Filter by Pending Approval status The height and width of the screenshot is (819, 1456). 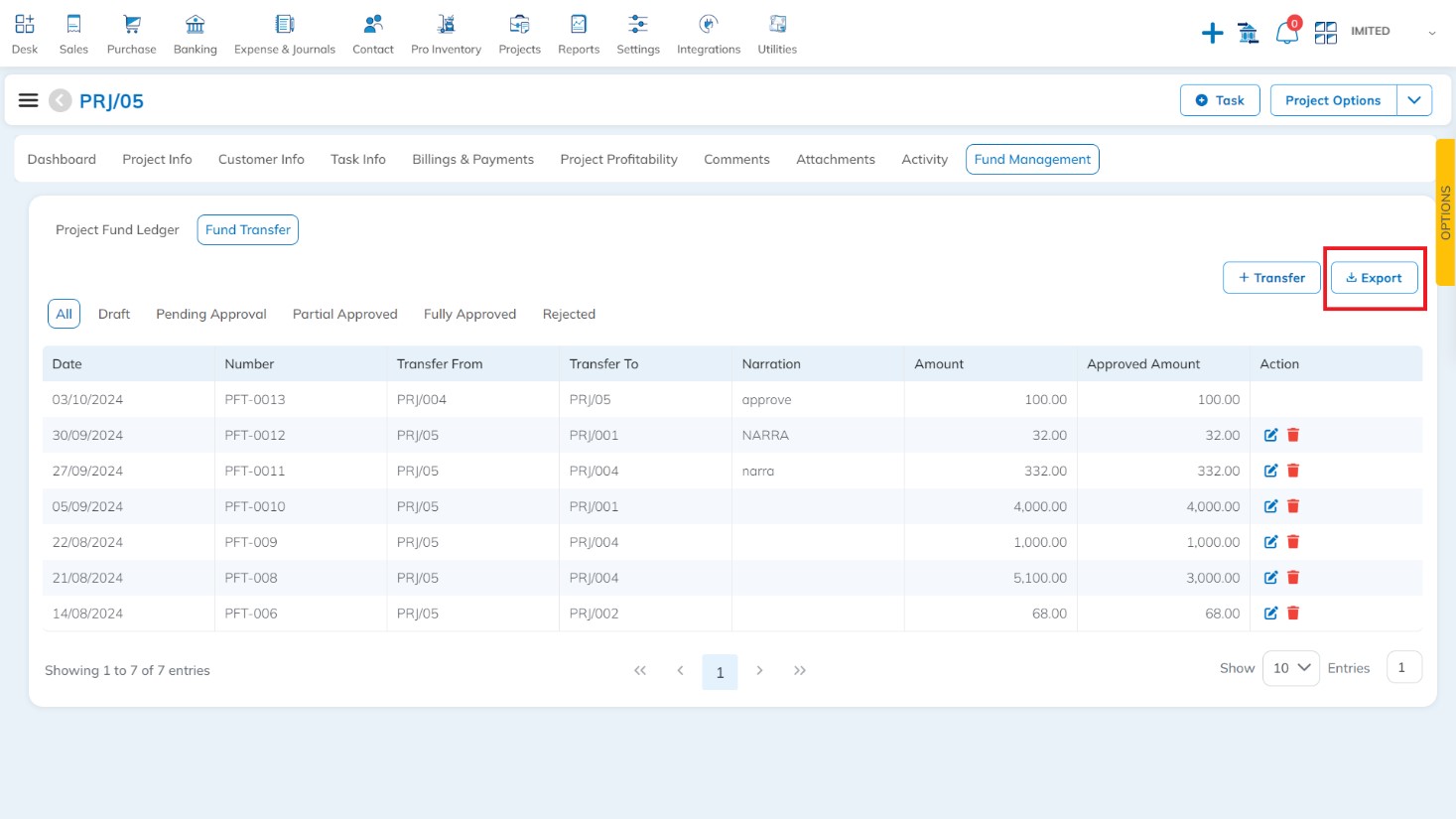pos(210,314)
